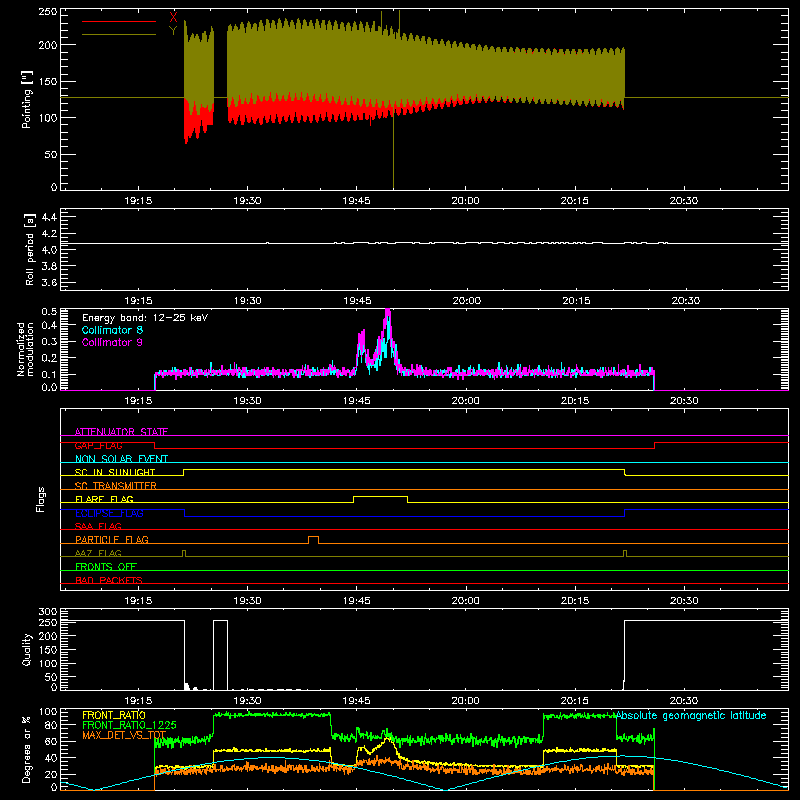Image resolution: width=800 pixels, height=800 pixels.
Task: Click the FLARE_FLAG label
Action: pos(104,499)
